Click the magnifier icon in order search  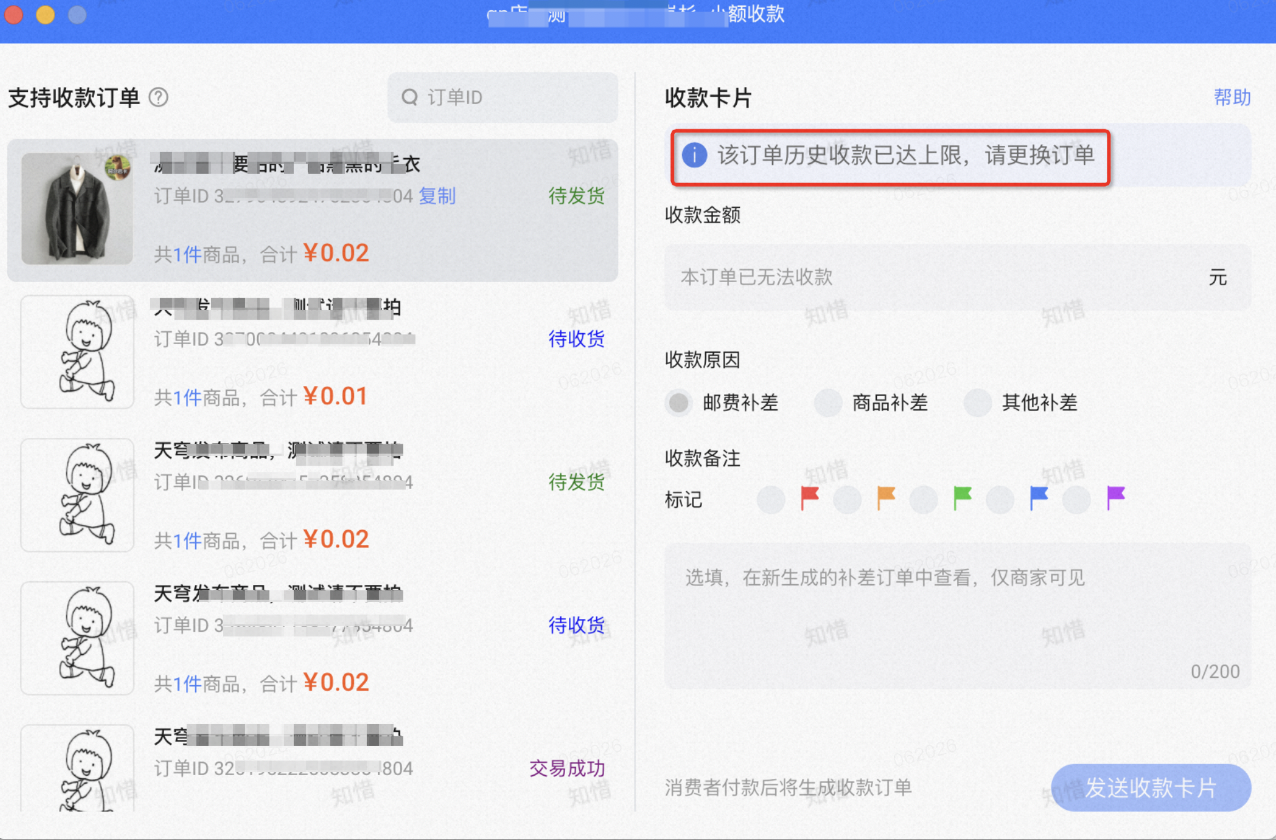point(409,98)
